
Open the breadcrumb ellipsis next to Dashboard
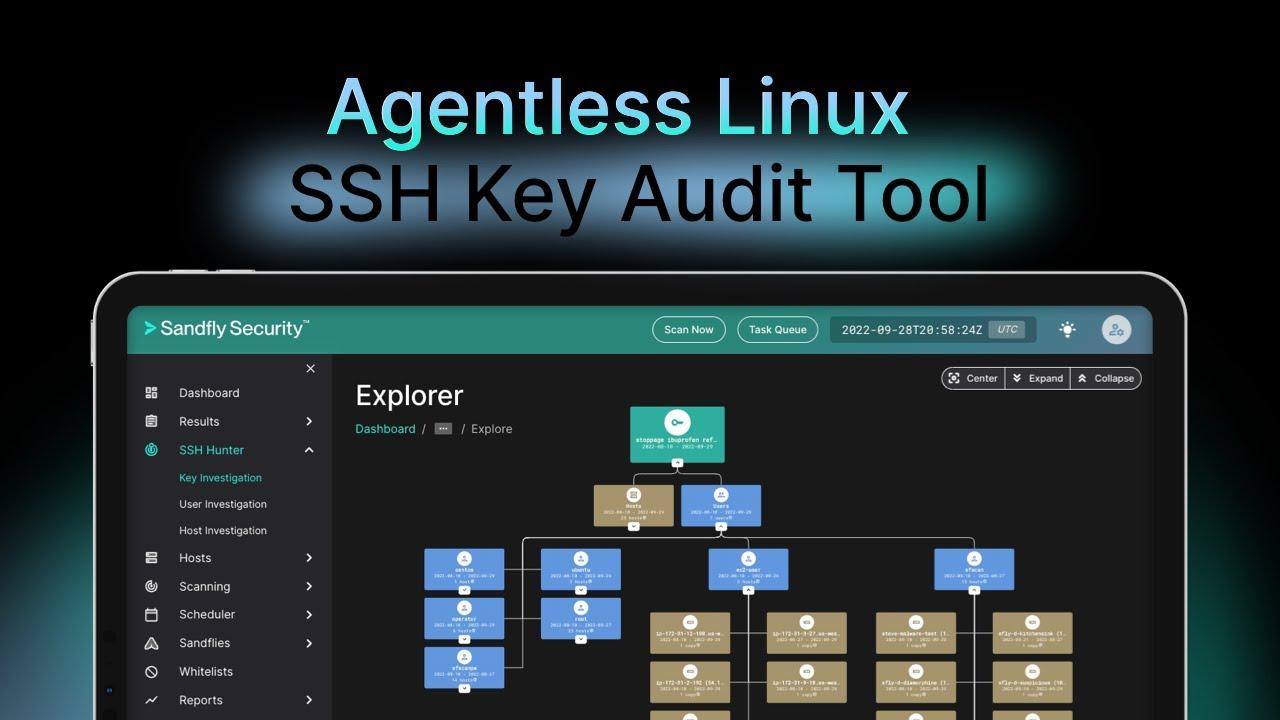pos(443,428)
